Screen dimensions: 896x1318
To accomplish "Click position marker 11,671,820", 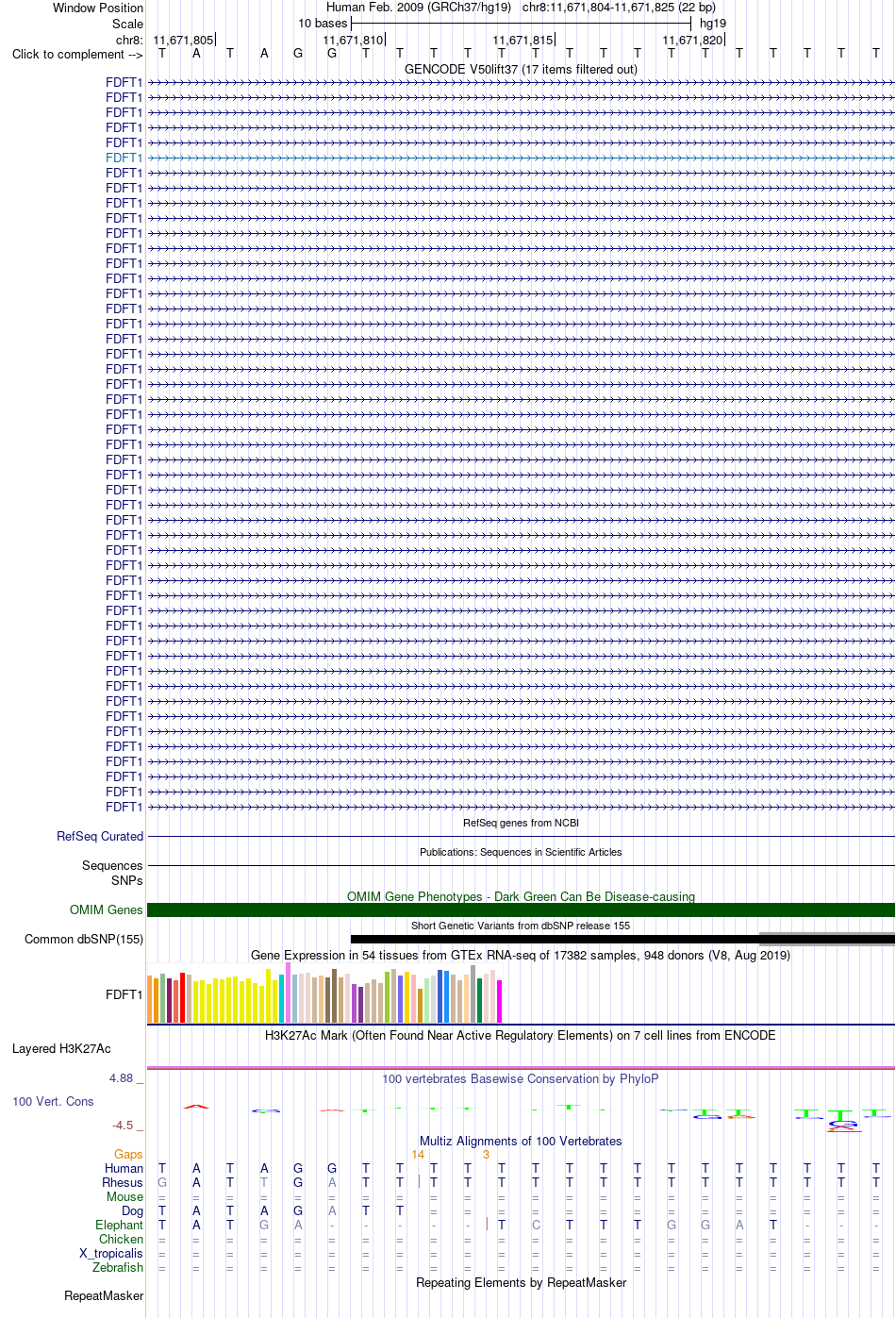I will pyautogui.click(x=692, y=40).
